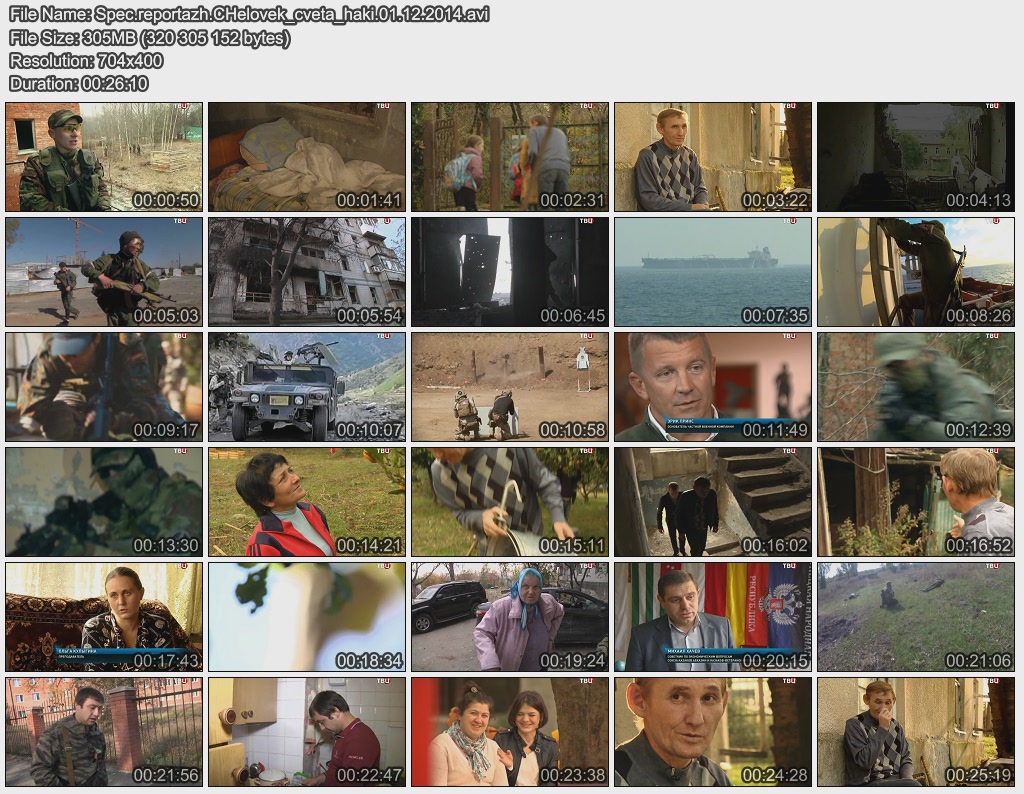Viewport: 1024px width, 794px height.
Task: Select the damaged apartment building thumbnail at 00:05:54
Action: 306,272
